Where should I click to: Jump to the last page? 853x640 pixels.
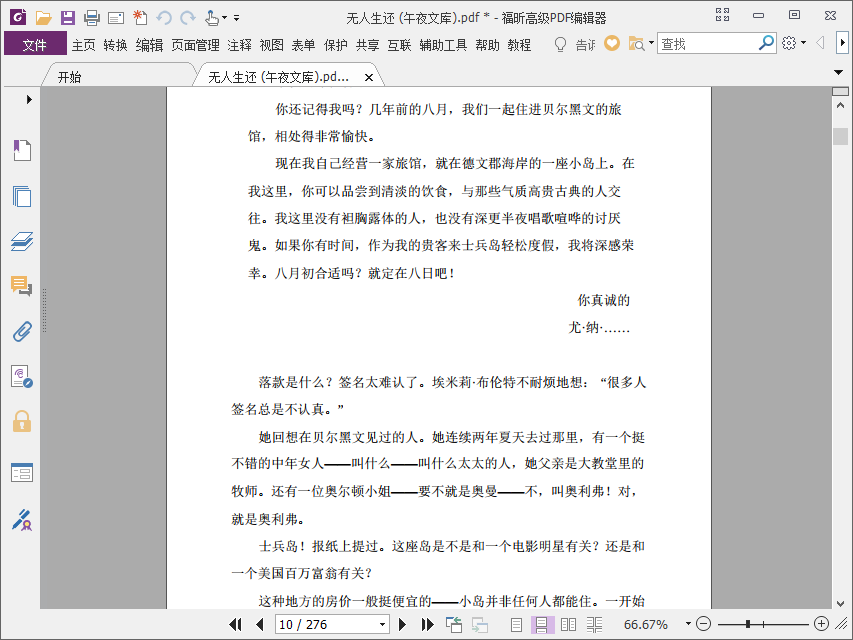tap(427, 624)
